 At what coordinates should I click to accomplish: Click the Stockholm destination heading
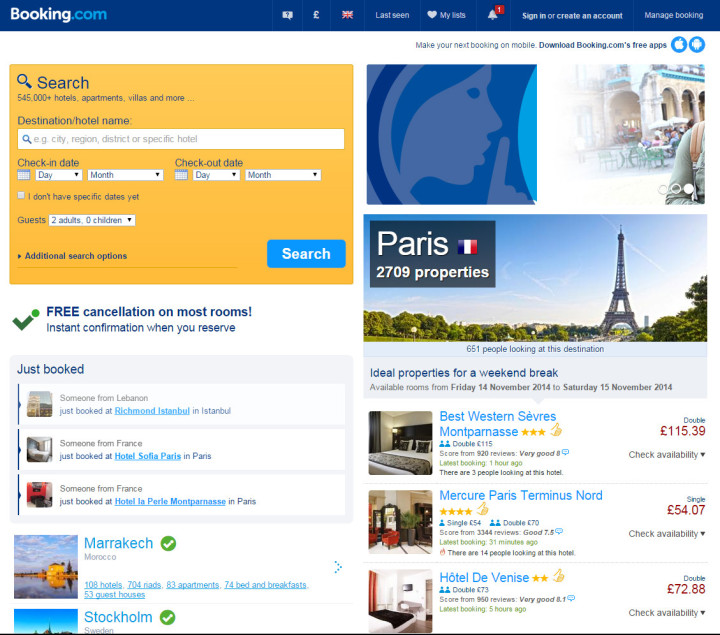pos(118,617)
